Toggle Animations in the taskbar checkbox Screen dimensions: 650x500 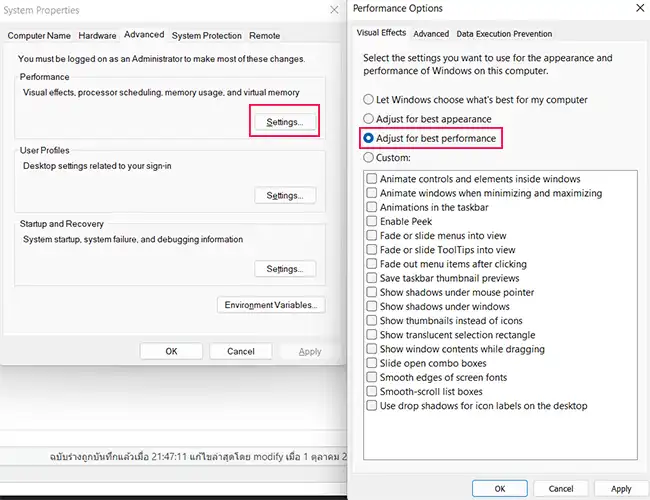(372, 207)
